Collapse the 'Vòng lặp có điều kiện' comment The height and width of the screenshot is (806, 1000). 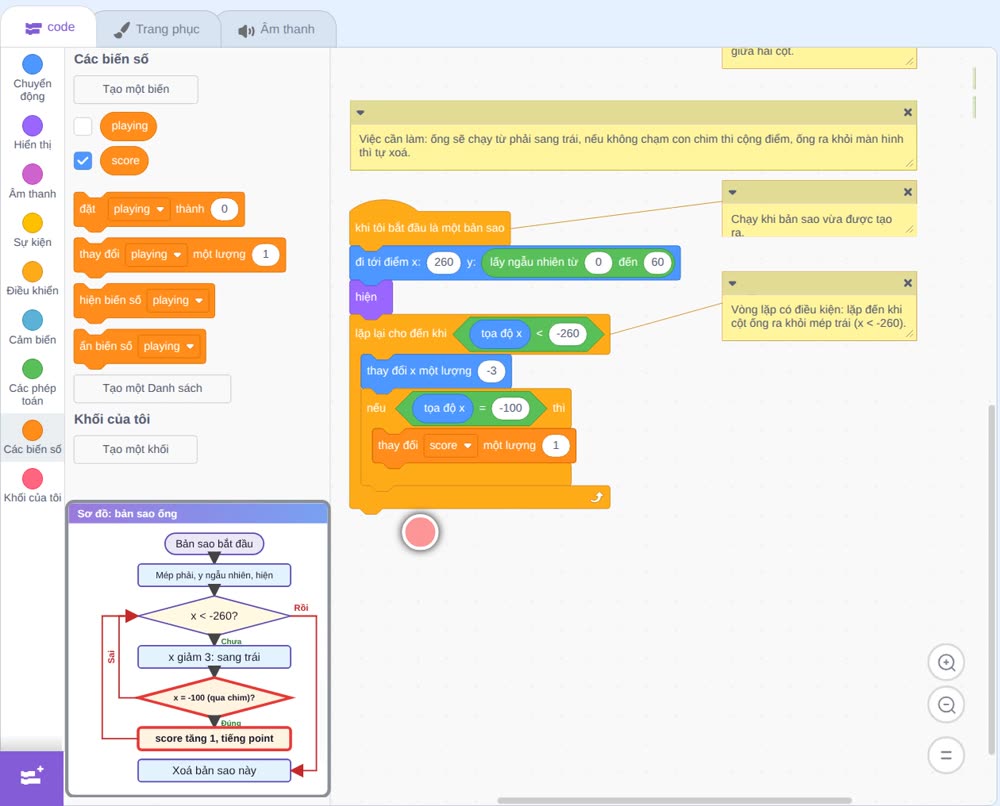[x=732, y=282]
